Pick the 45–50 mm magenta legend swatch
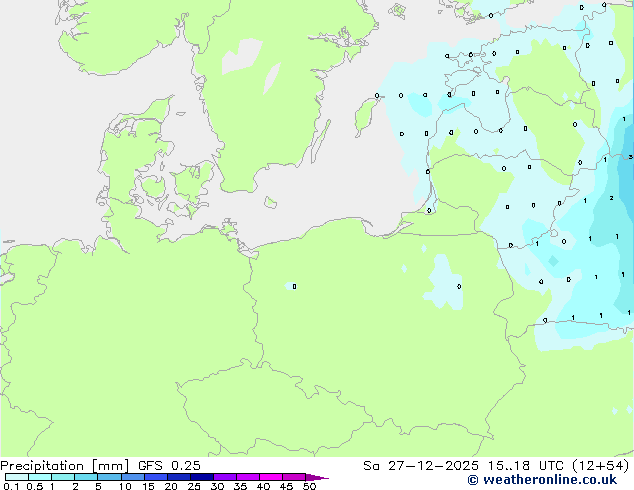634x490 pixels. coord(294,477)
